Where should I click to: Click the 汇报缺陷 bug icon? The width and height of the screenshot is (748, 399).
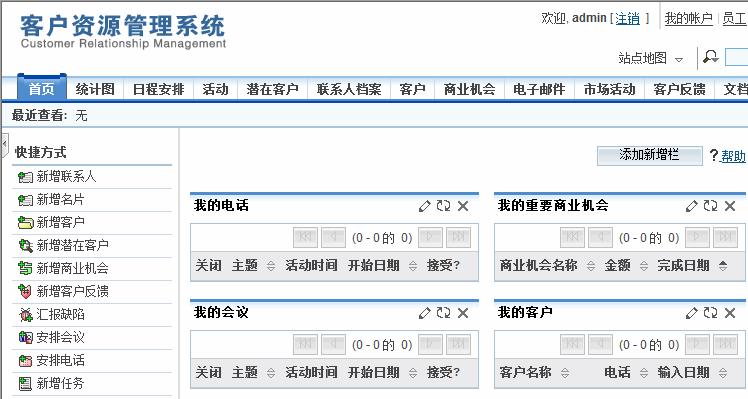[x=25, y=315]
